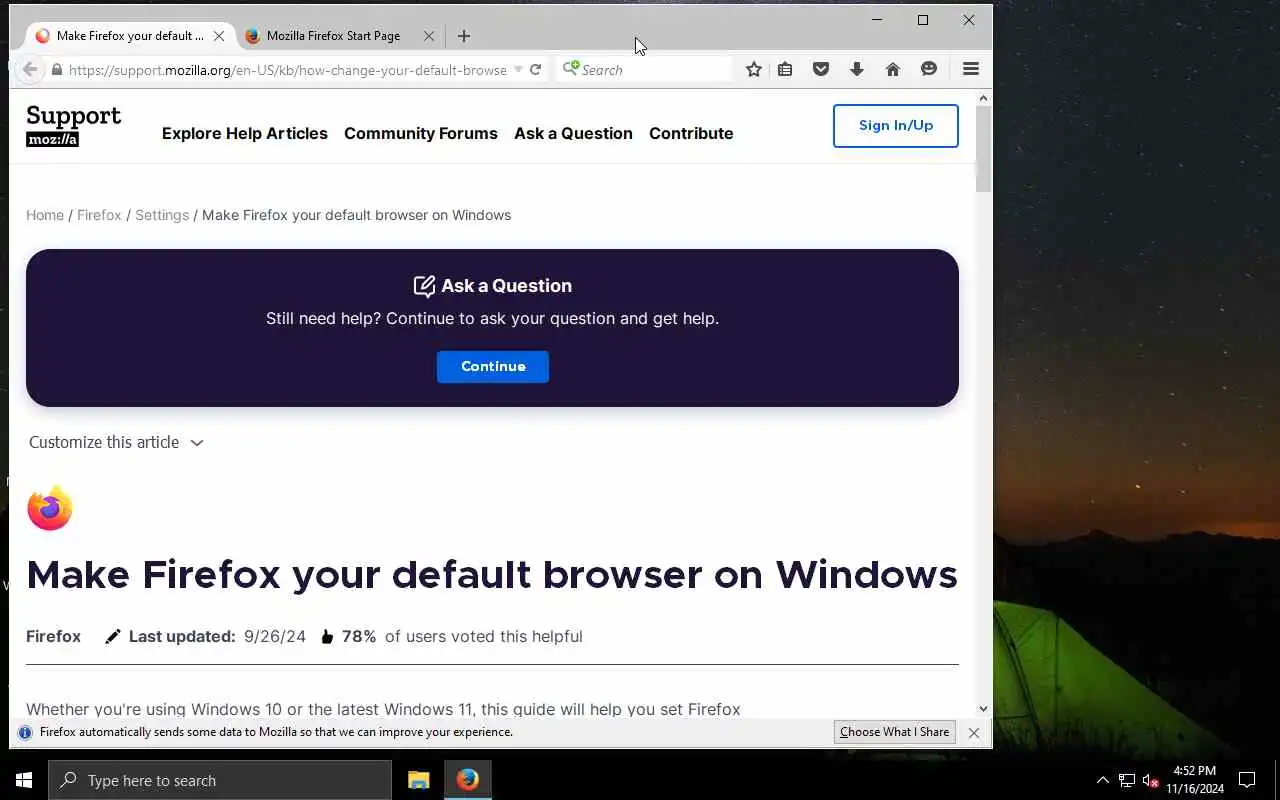Go to Firefox breadcrumb link

tap(99, 215)
